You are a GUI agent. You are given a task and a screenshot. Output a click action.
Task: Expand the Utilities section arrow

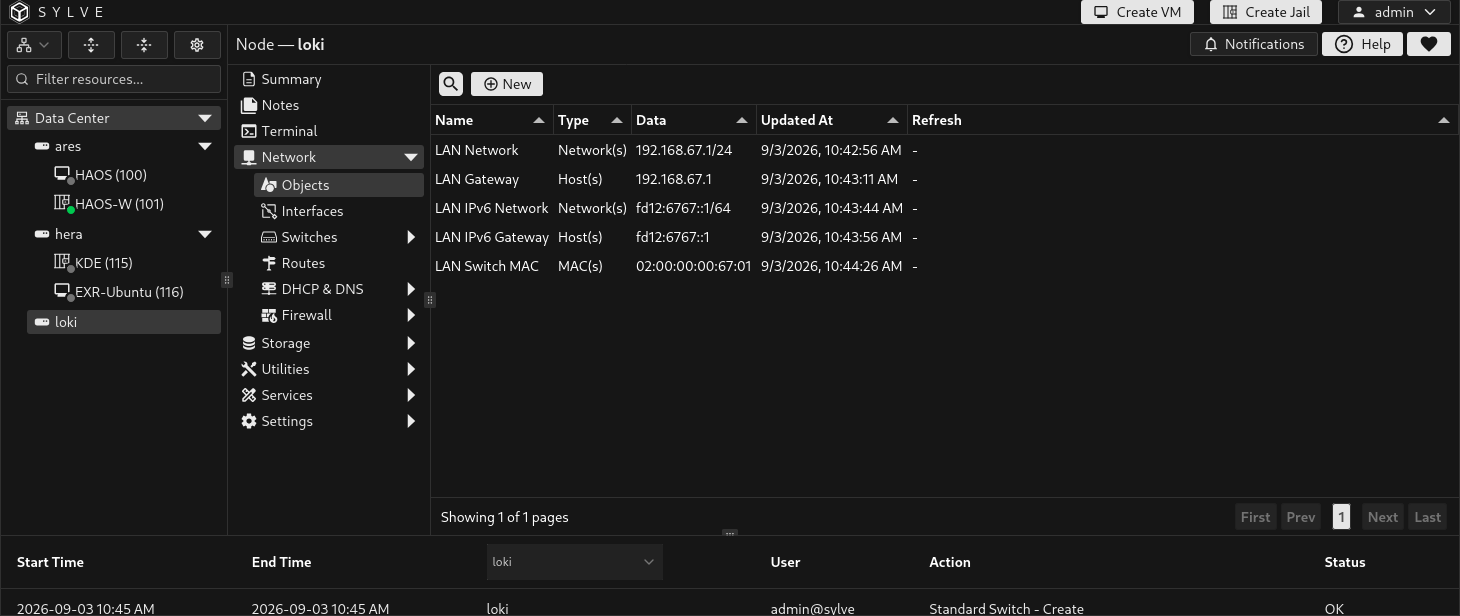coord(411,369)
